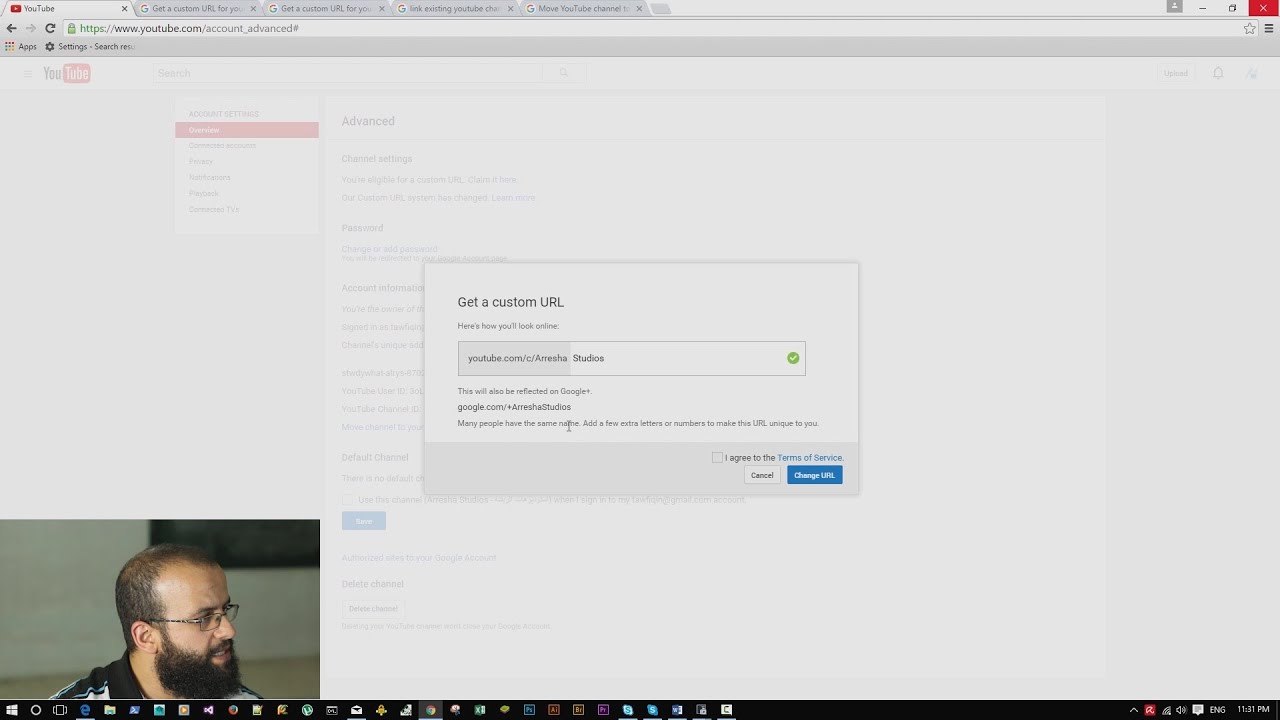Confirm with the Change URL button
The image size is (1280, 720).
coord(814,475)
